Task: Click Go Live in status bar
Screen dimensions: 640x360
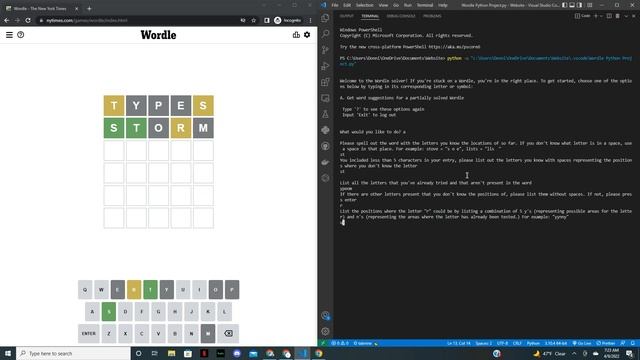Action: pos(582,343)
